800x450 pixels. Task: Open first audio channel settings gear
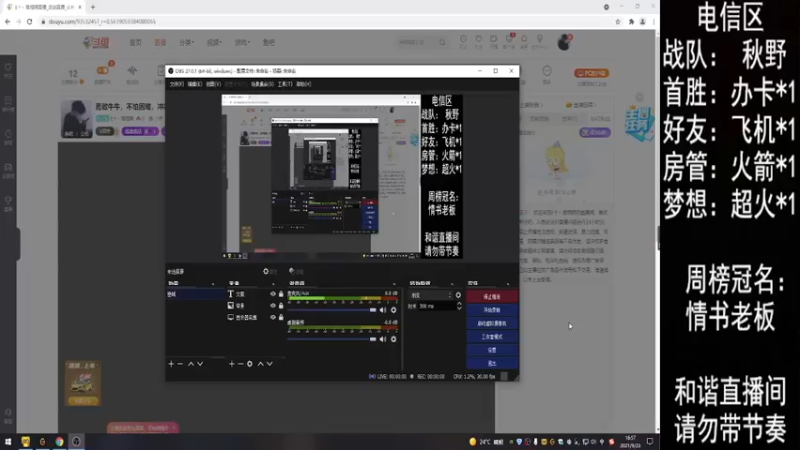tap(393, 310)
